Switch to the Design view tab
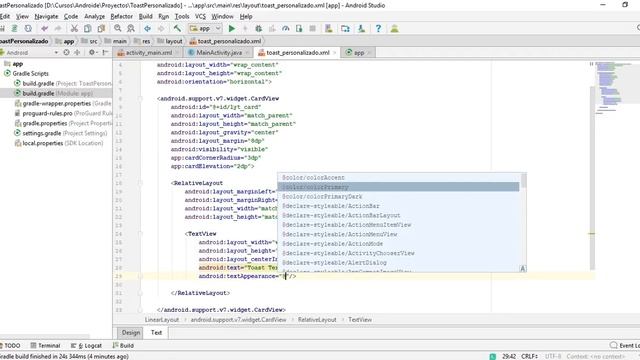Viewport: 640px width, 360px height. (x=131, y=333)
